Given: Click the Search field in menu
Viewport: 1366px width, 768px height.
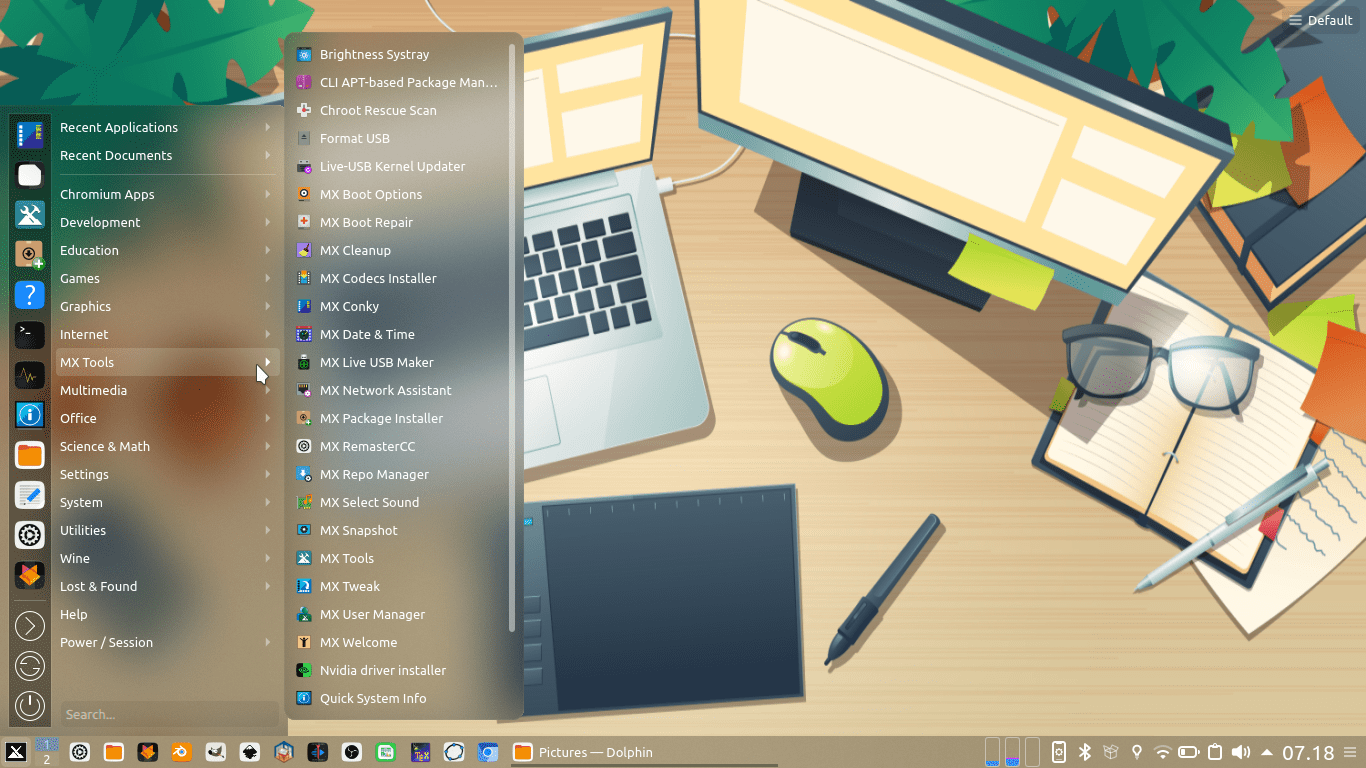Looking at the screenshot, I should pyautogui.click(x=169, y=714).
